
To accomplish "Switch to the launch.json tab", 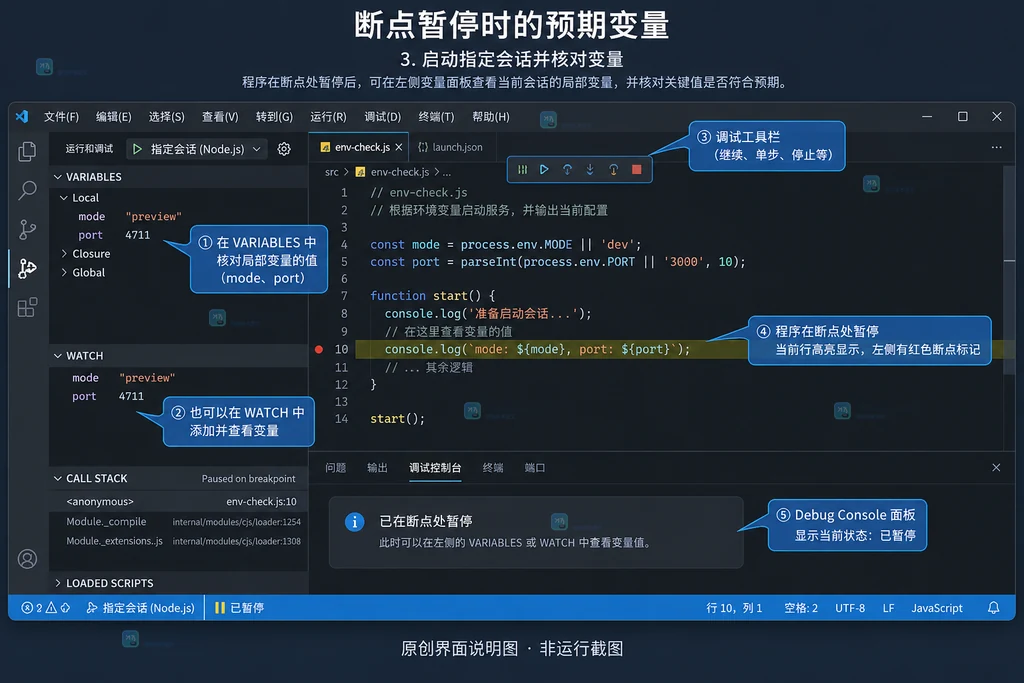I will (451, 148).
